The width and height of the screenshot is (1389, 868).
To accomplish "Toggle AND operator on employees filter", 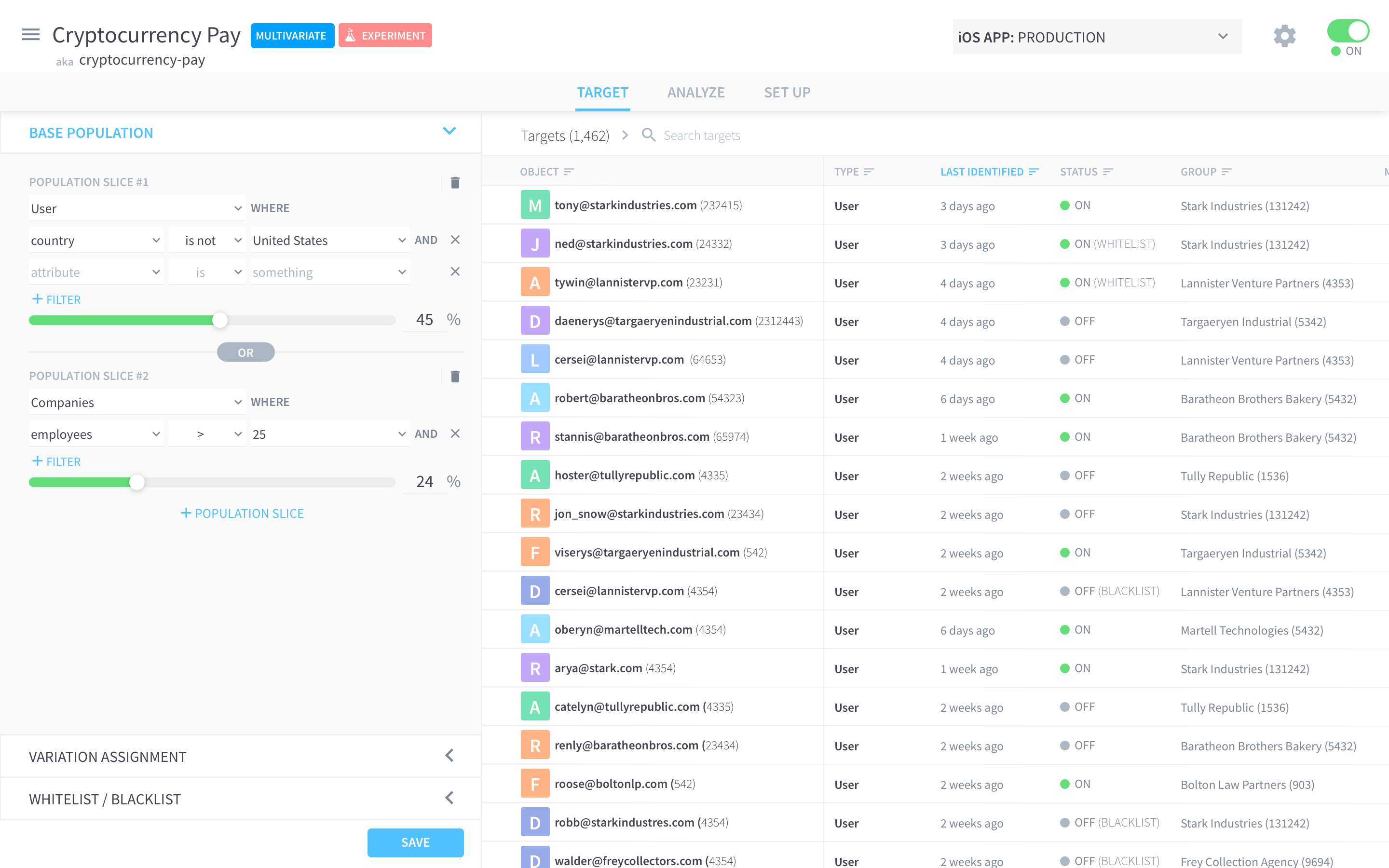I will [426, 434].
